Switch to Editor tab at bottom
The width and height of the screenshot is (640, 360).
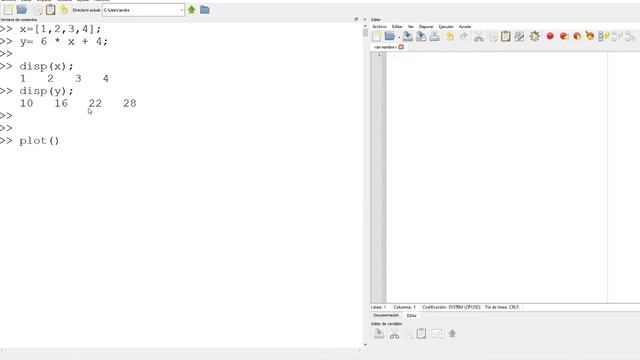[x=411, y=316]
